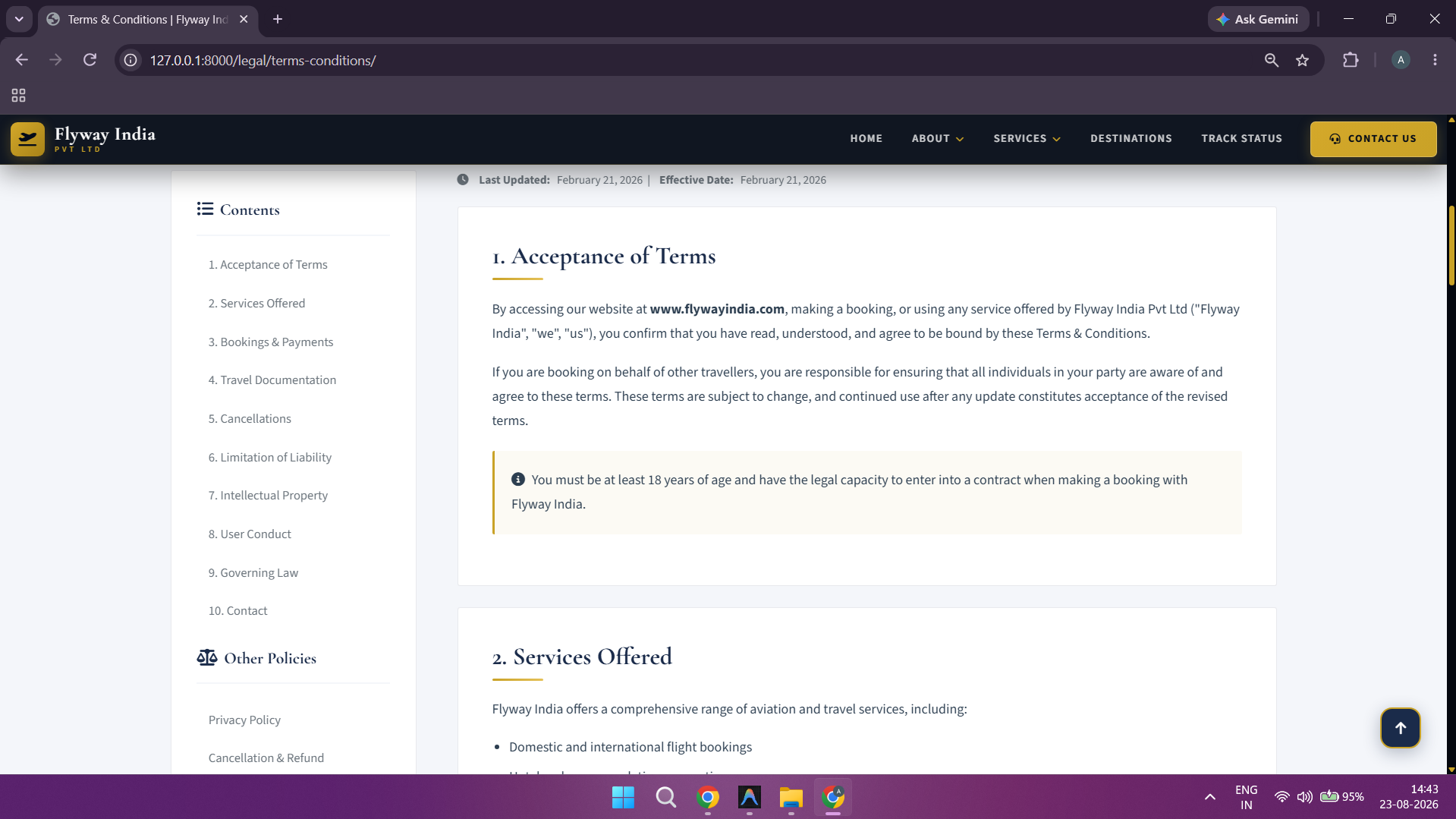The image size is (1456, 819).
Task: Click the browser back arrow
Action: (x=21, y=60)
